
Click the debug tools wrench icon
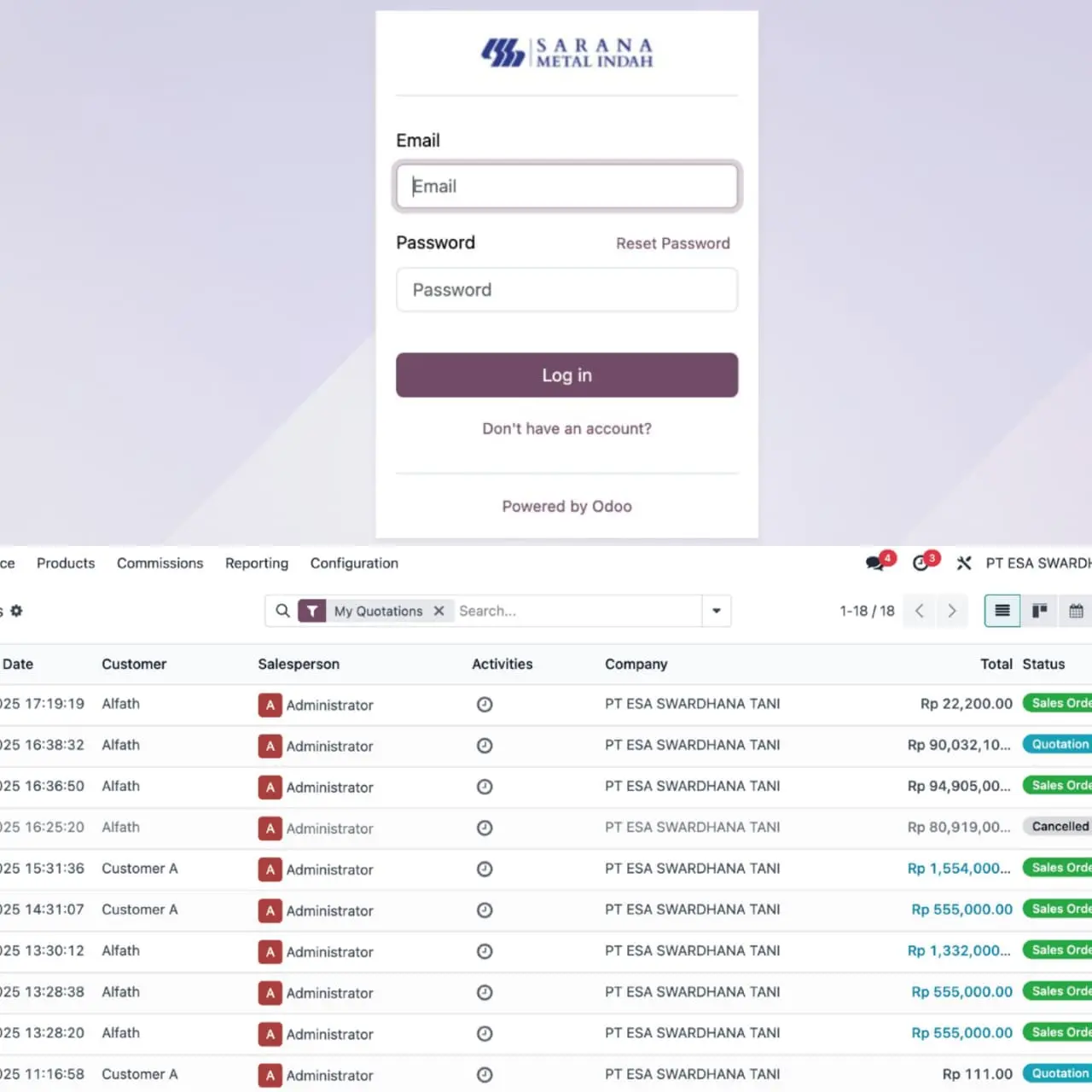click(x=964, y=563)
